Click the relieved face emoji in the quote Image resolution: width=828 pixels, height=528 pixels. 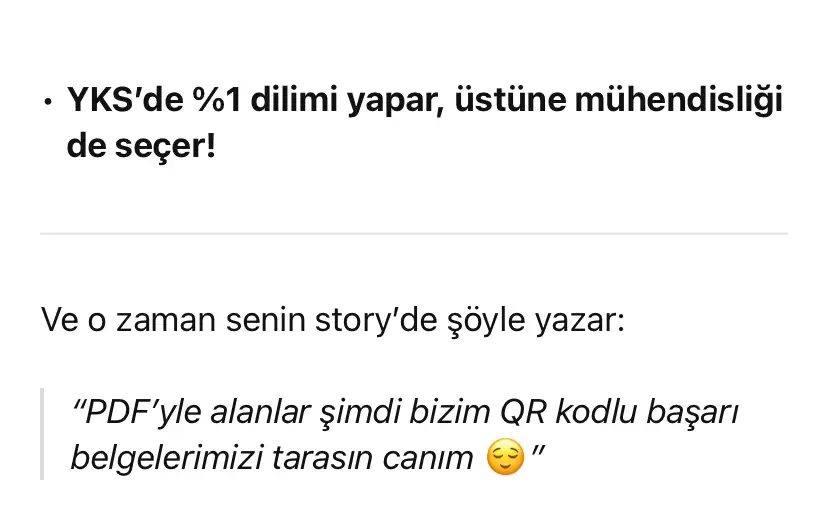tap(505, 458)
